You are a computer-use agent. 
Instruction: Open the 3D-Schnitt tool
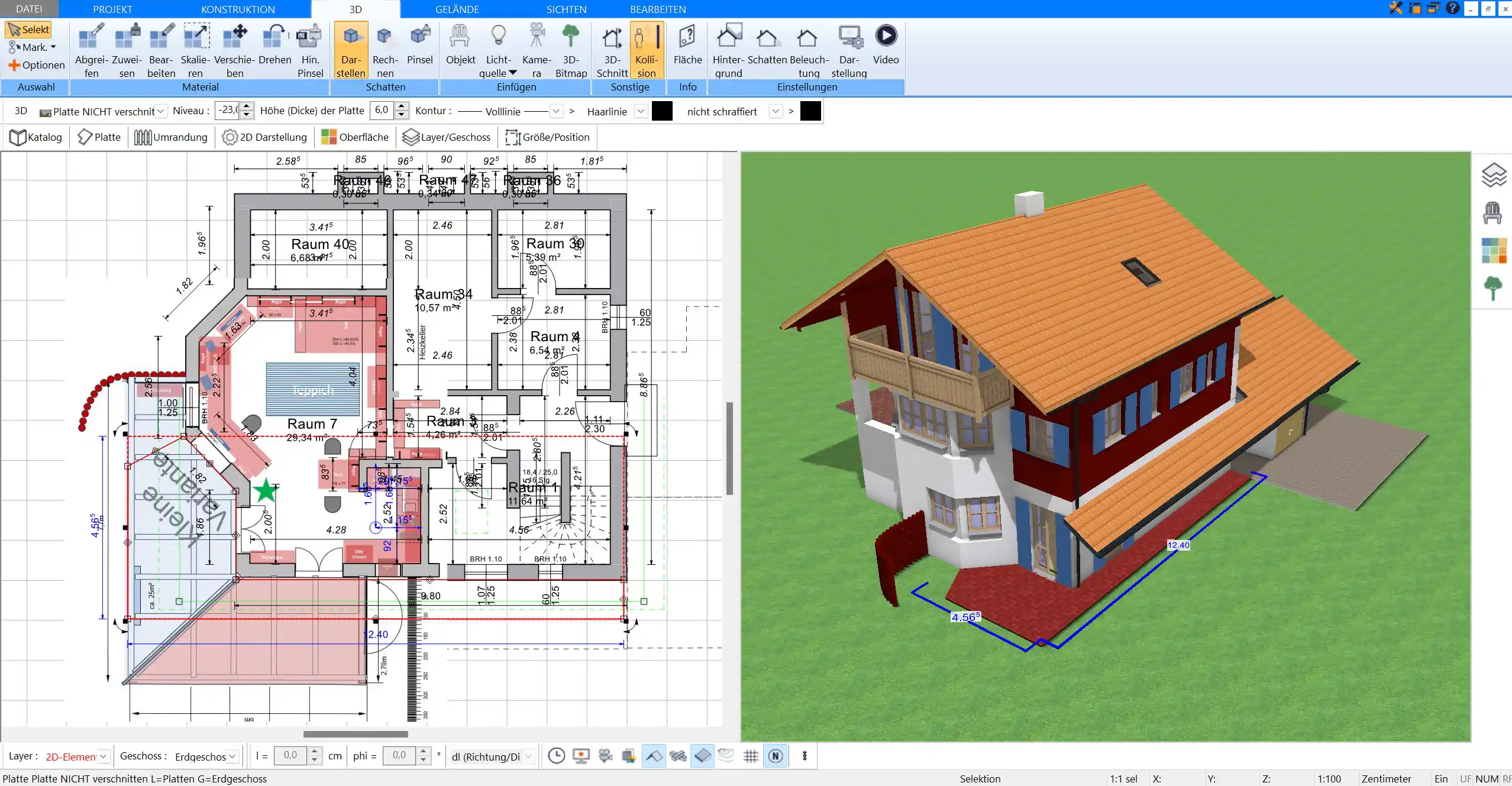(x=612, y=50)
